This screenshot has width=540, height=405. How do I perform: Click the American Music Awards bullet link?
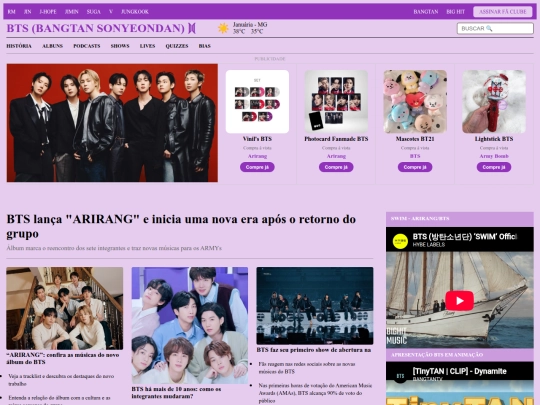[315, 393]
